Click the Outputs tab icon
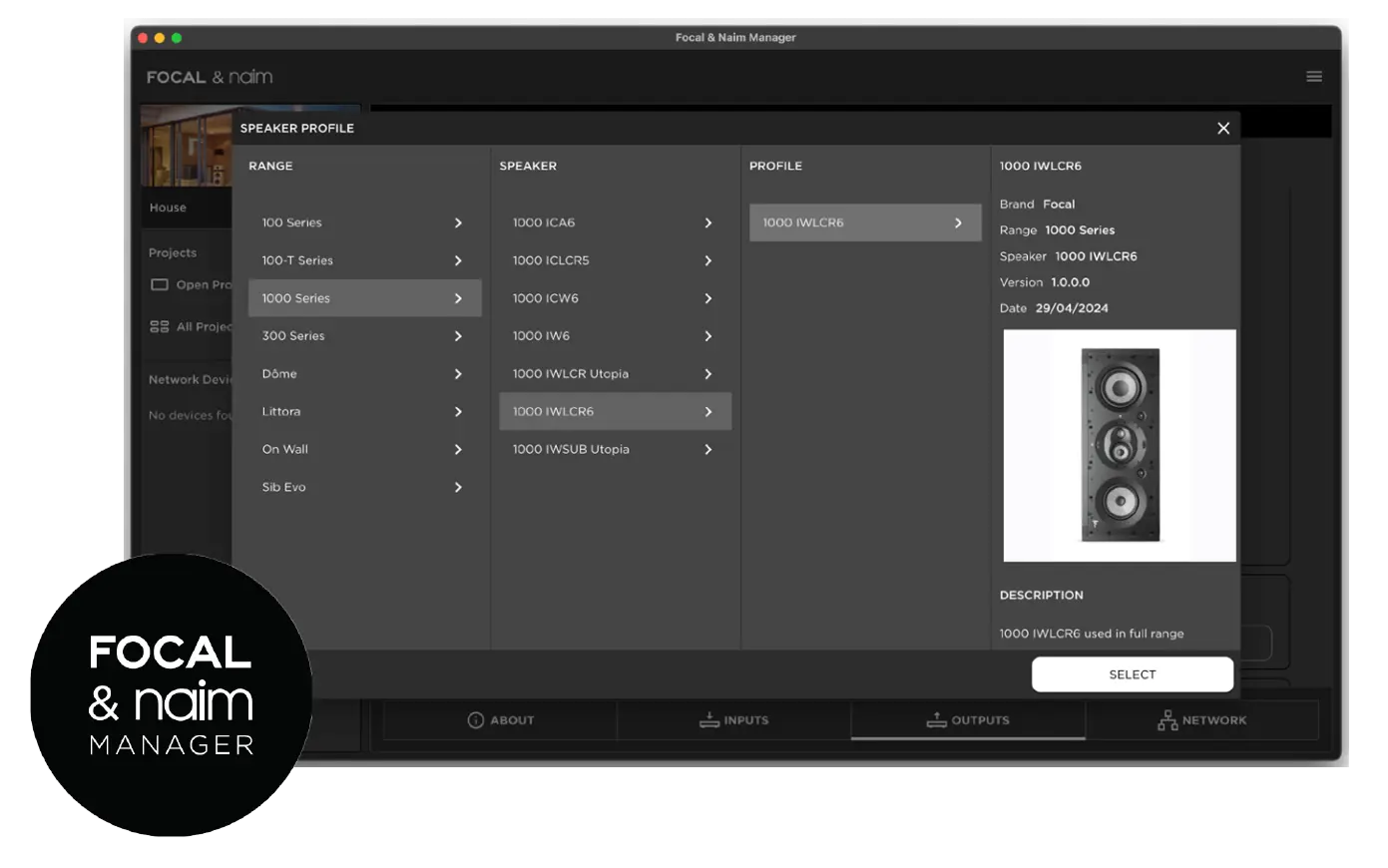Screen dimensions: 1388x868 point(937,719)
